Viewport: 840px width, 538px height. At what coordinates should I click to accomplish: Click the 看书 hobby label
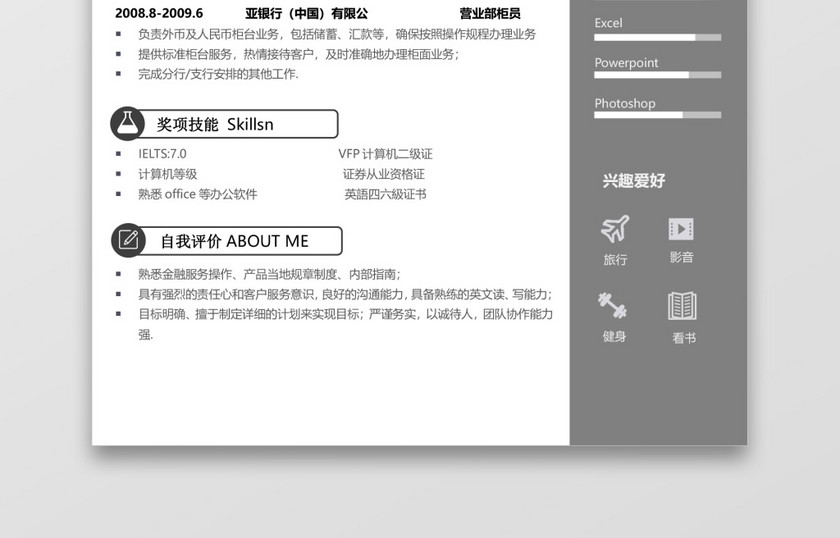pyautogui.click(x=684, y=338)
